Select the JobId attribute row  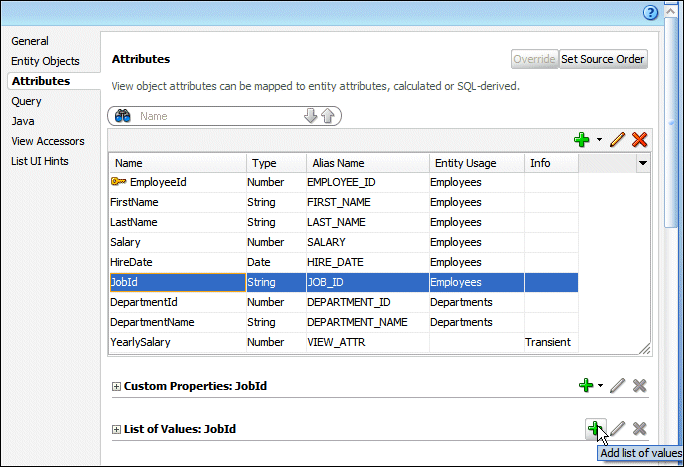pos(344,283)
